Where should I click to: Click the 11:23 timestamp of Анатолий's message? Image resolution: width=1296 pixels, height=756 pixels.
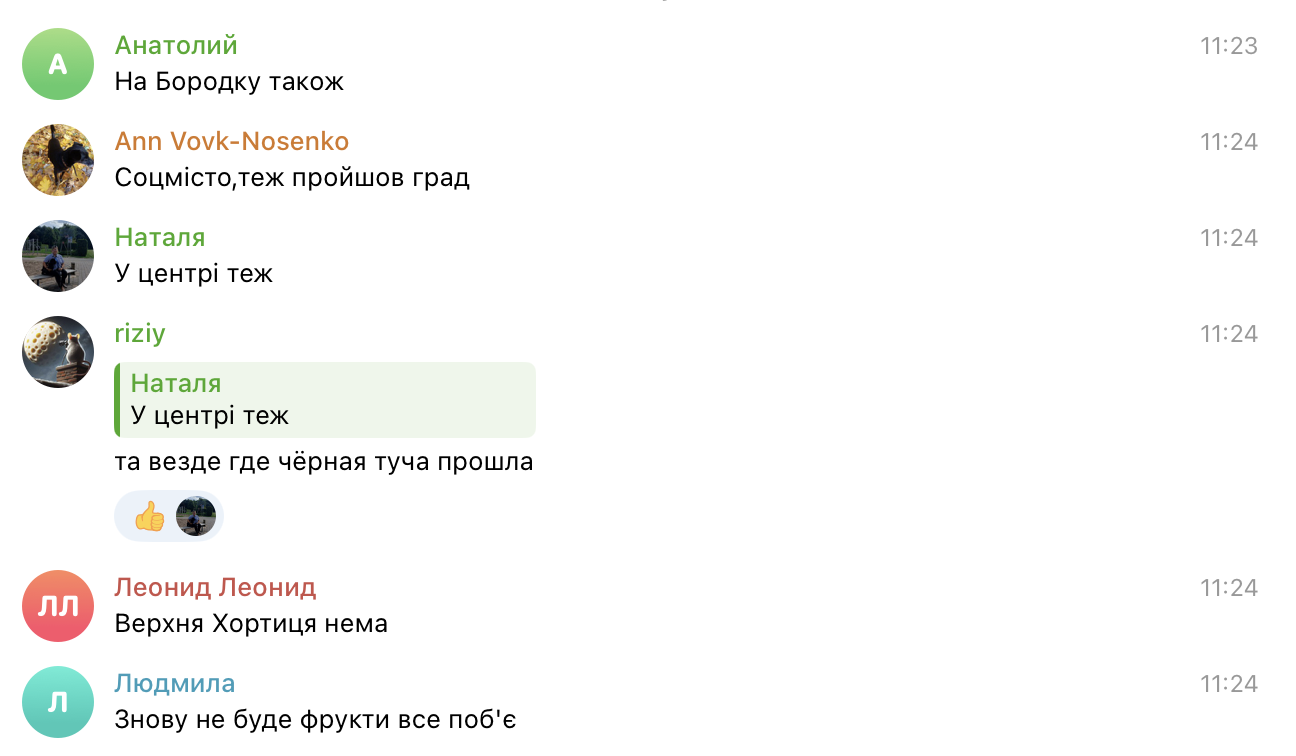click(1229, 46)
